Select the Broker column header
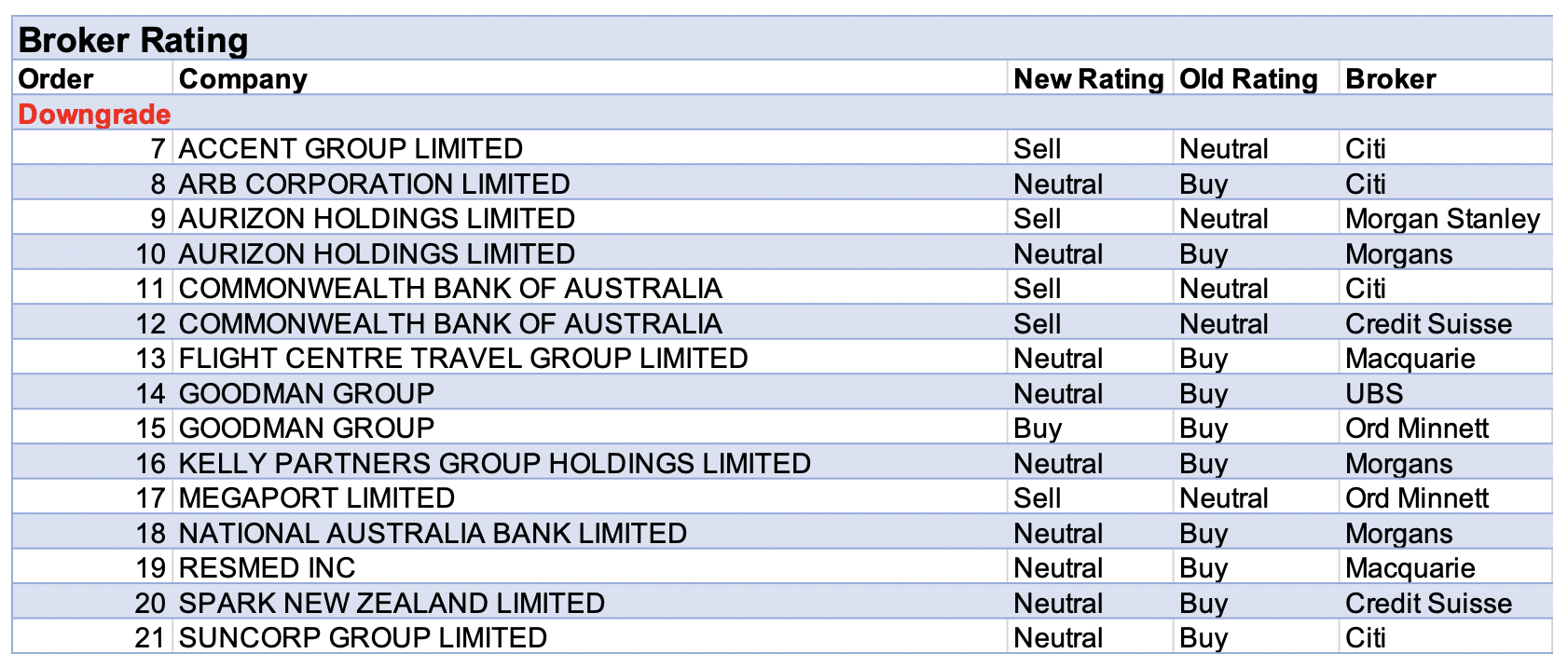The width and height of the screenshot is (1568, 667). [1390, 79]
